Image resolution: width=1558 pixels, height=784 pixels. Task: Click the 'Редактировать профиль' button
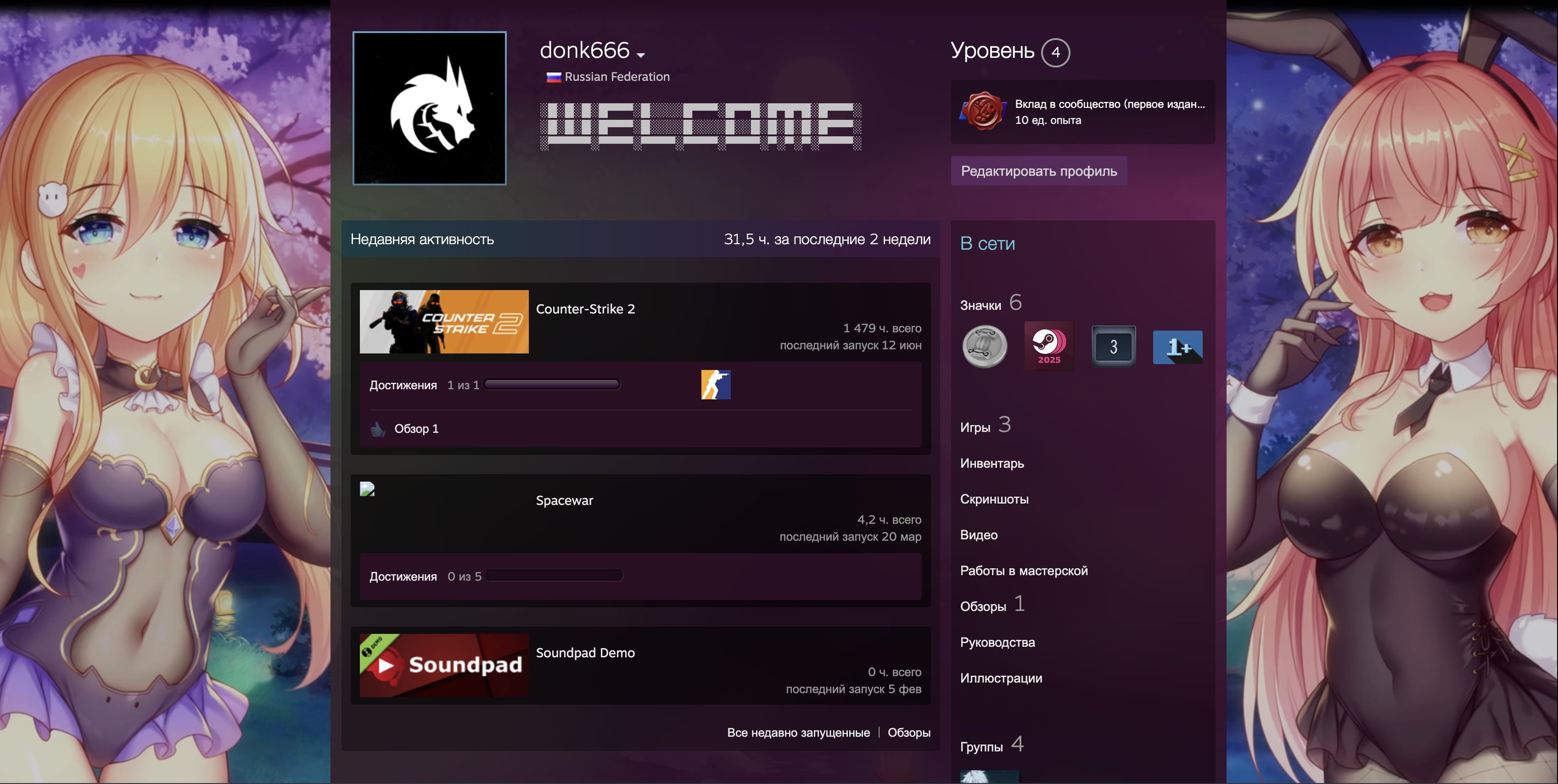(1038, 171)
